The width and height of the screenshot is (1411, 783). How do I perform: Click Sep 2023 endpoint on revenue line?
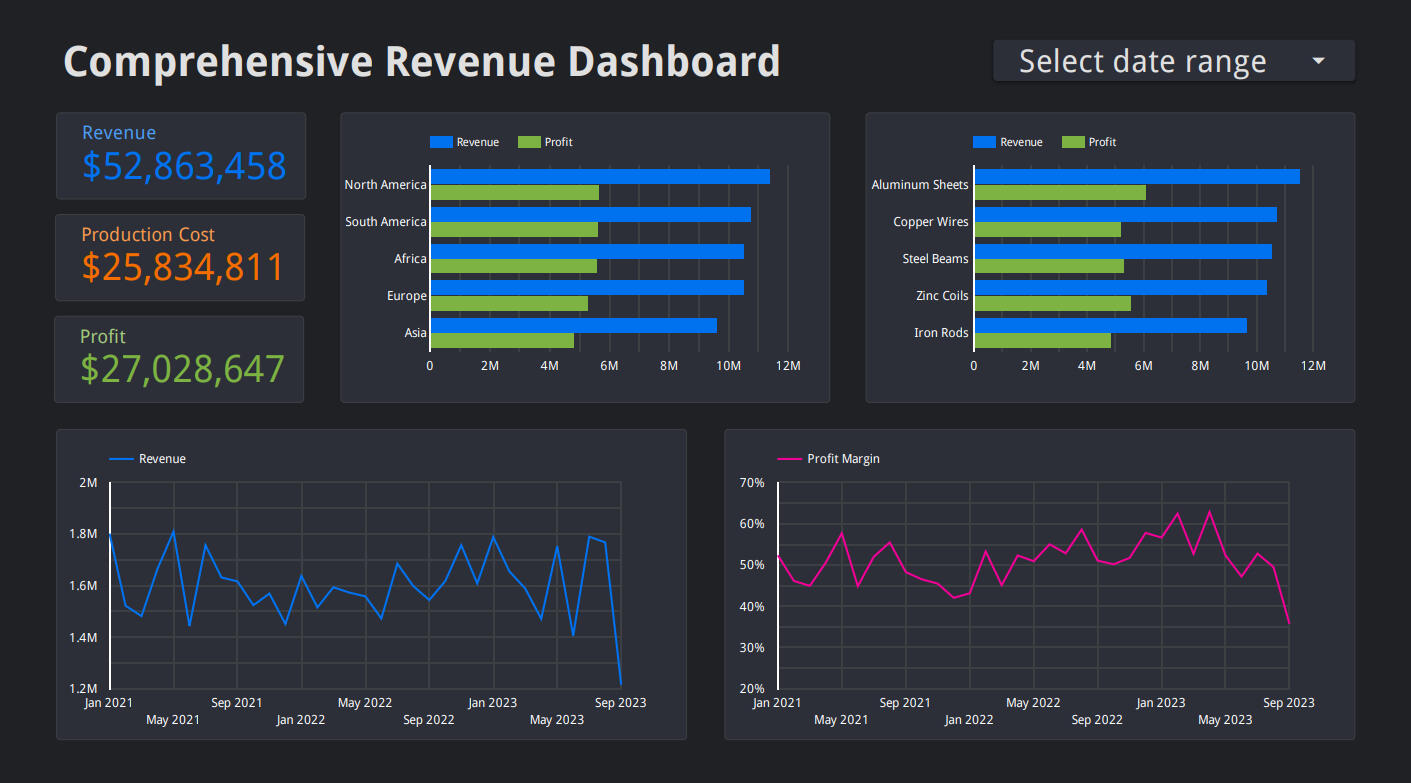620,684
